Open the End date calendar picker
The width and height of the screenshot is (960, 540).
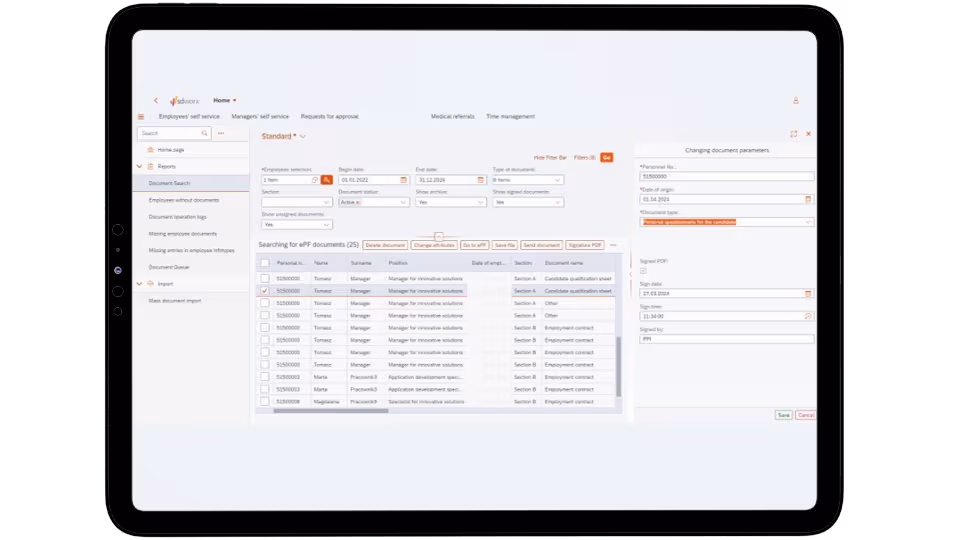coord(480,180)
